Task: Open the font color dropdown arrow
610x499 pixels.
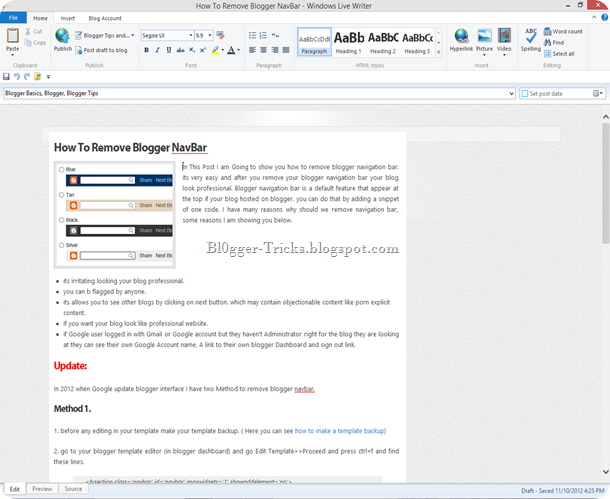Action: click(238, 50)
